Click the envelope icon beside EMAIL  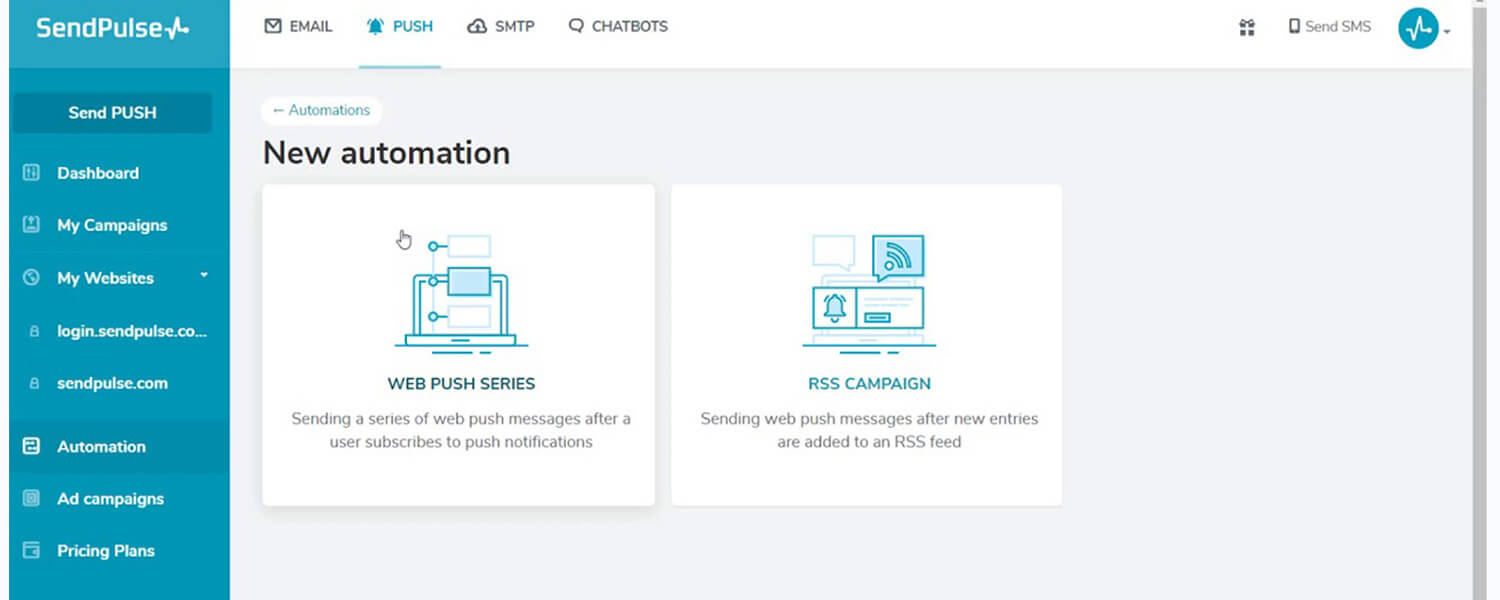coord(273,26)
